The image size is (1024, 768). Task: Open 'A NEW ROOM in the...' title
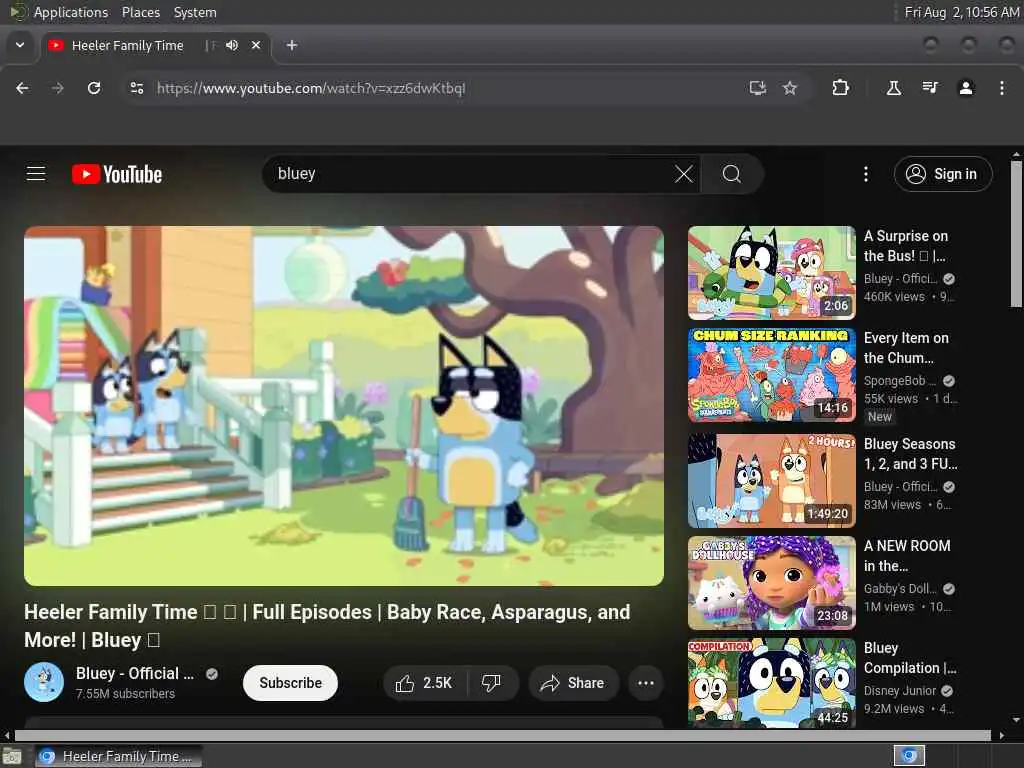click(x=907, y=556)
